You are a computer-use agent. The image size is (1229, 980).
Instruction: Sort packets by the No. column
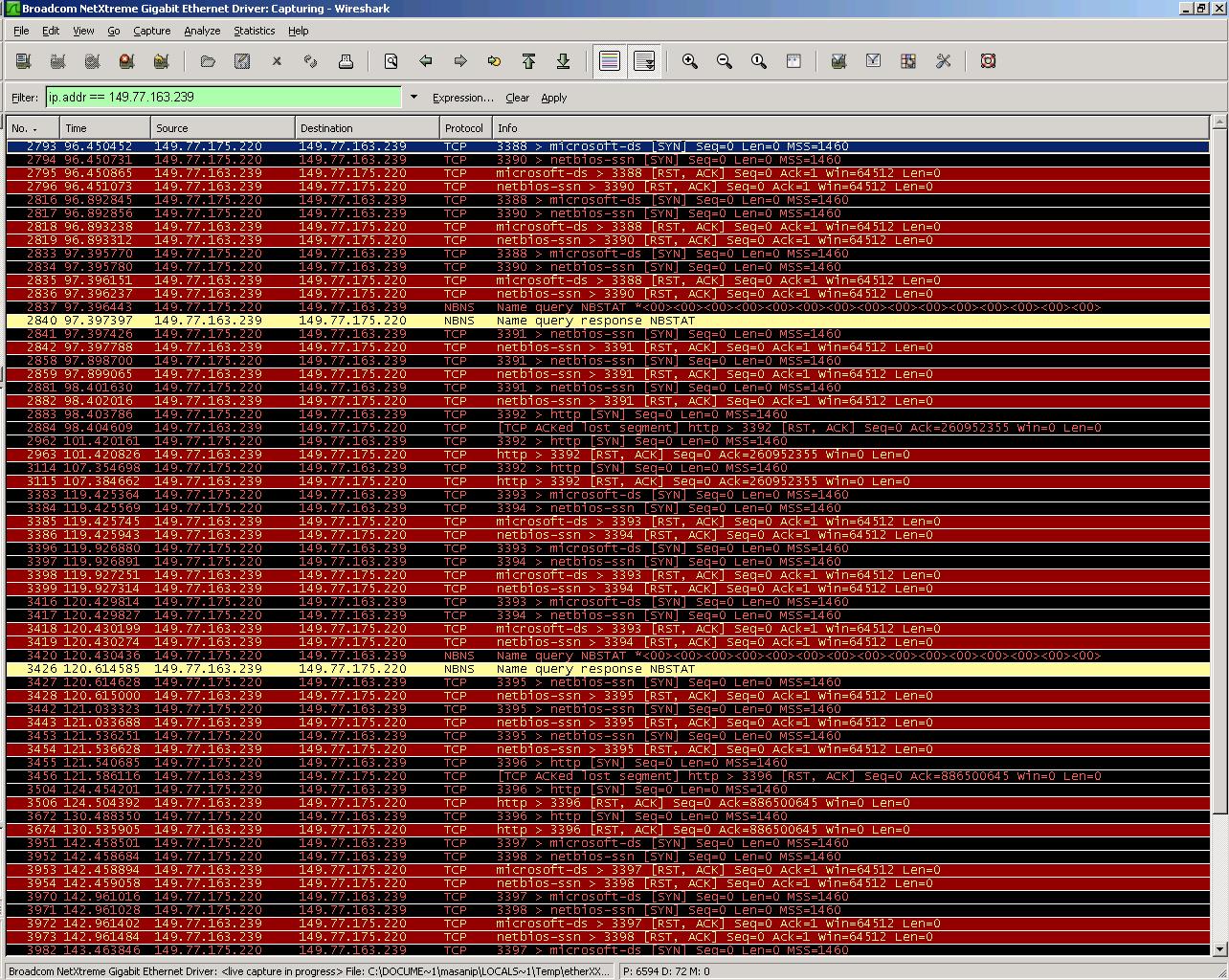click(33, 127)
